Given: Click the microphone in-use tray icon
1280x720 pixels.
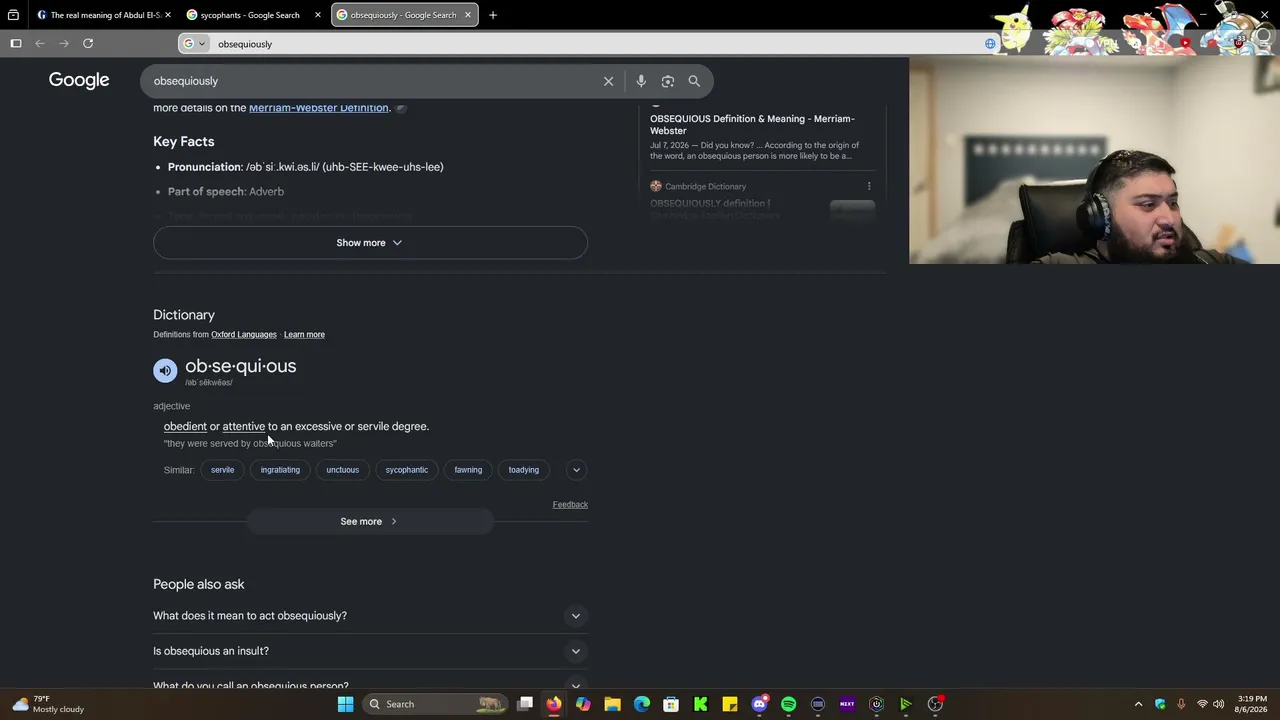Looking at the screenshot, I should (1181, 704).
